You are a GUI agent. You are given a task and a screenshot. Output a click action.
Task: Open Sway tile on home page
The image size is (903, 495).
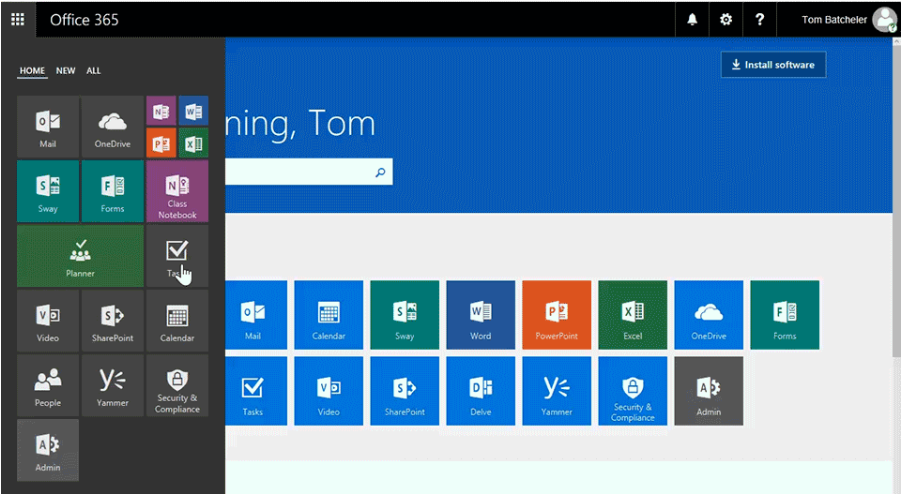tap(405, 315)
